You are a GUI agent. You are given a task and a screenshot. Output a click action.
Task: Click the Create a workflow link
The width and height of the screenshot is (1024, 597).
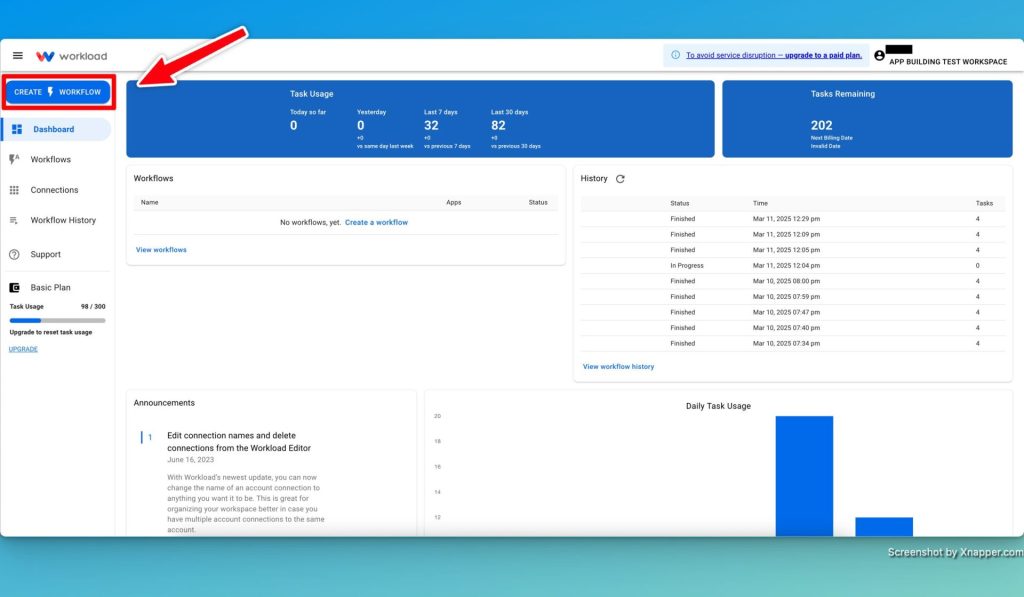click(376, 222)
